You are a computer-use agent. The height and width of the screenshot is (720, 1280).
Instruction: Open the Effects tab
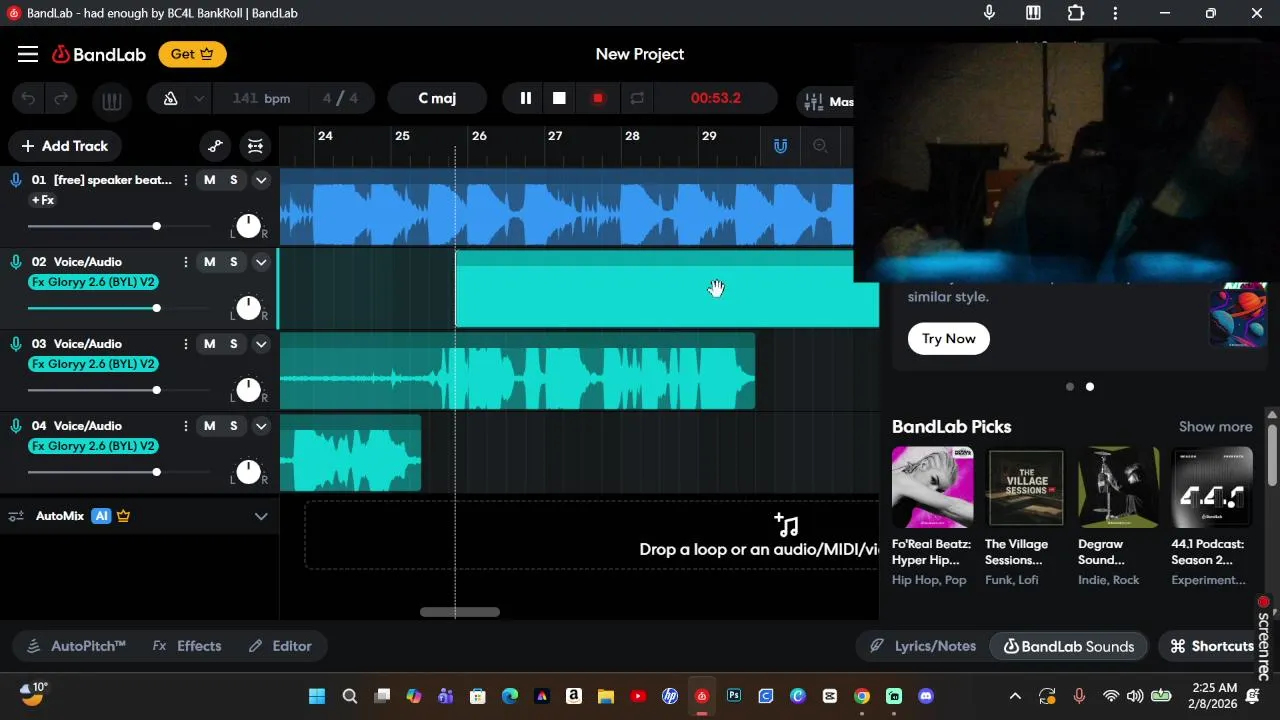click(187, 646)
